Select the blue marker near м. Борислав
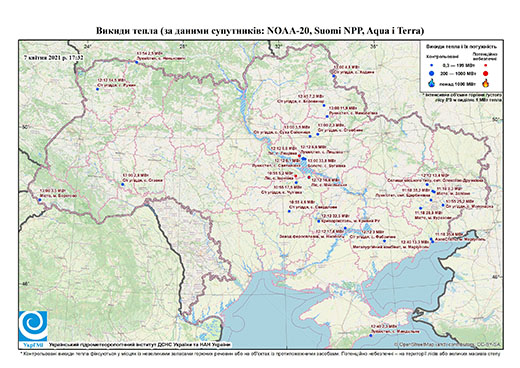The height and width of the screenshot is (368, 520). tap(40, 200)
